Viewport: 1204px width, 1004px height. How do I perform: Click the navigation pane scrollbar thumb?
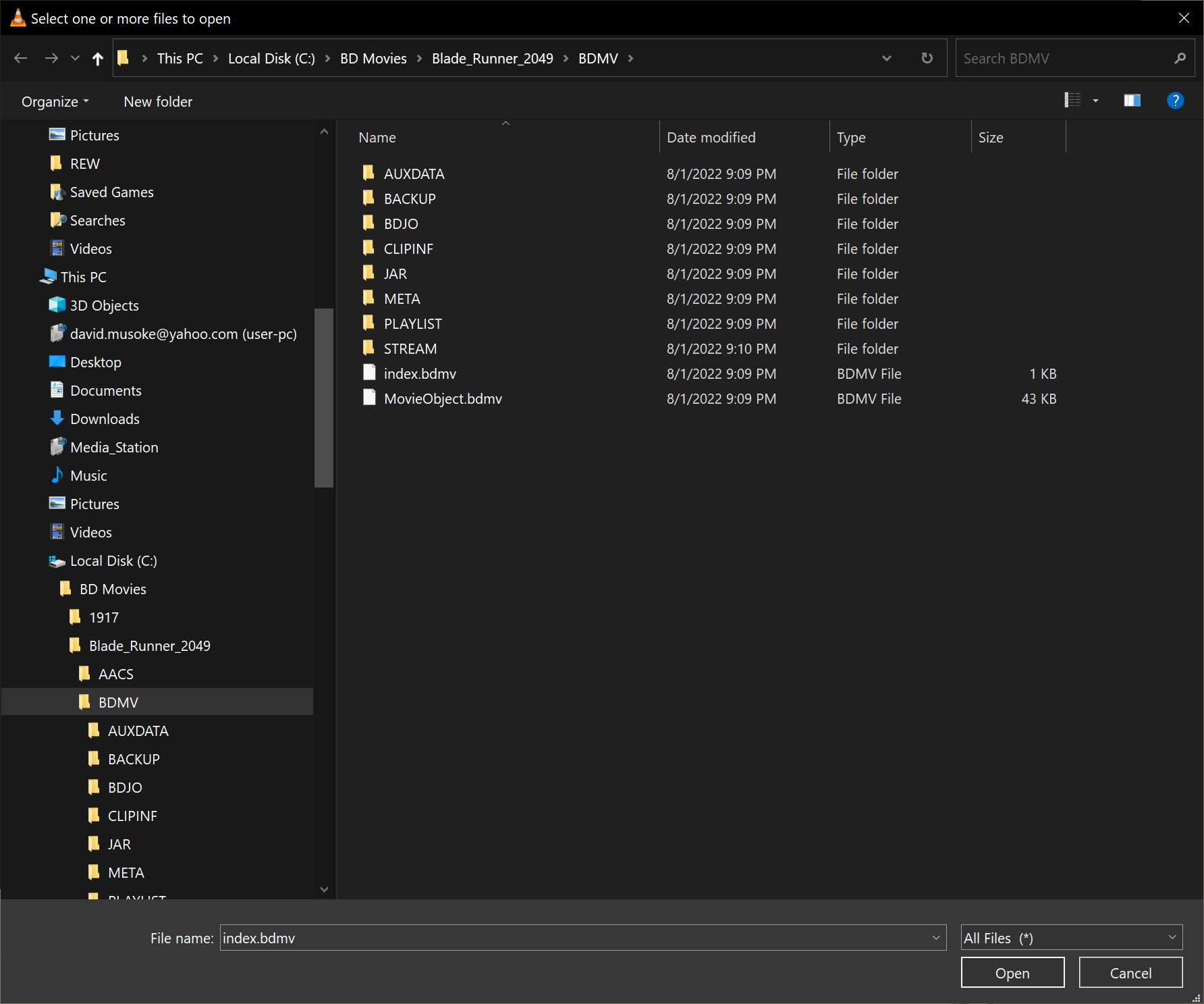pos(324,397)
